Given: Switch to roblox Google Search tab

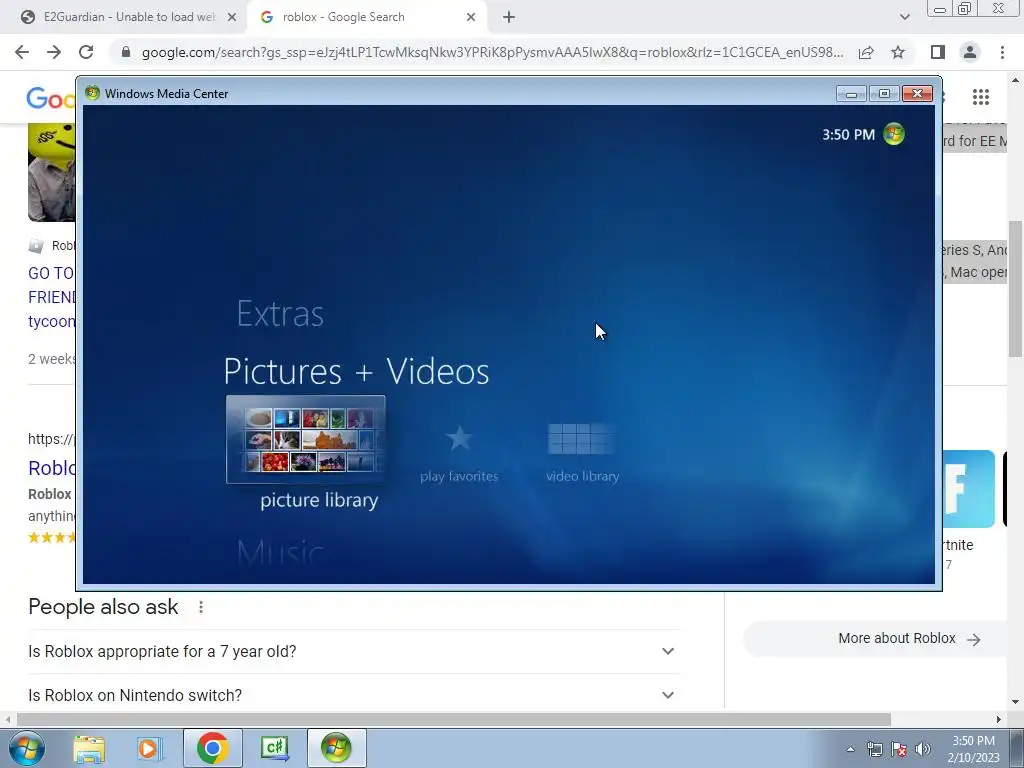Looking at the screenshot, I should pyautogui.click(x=366, y=17).
